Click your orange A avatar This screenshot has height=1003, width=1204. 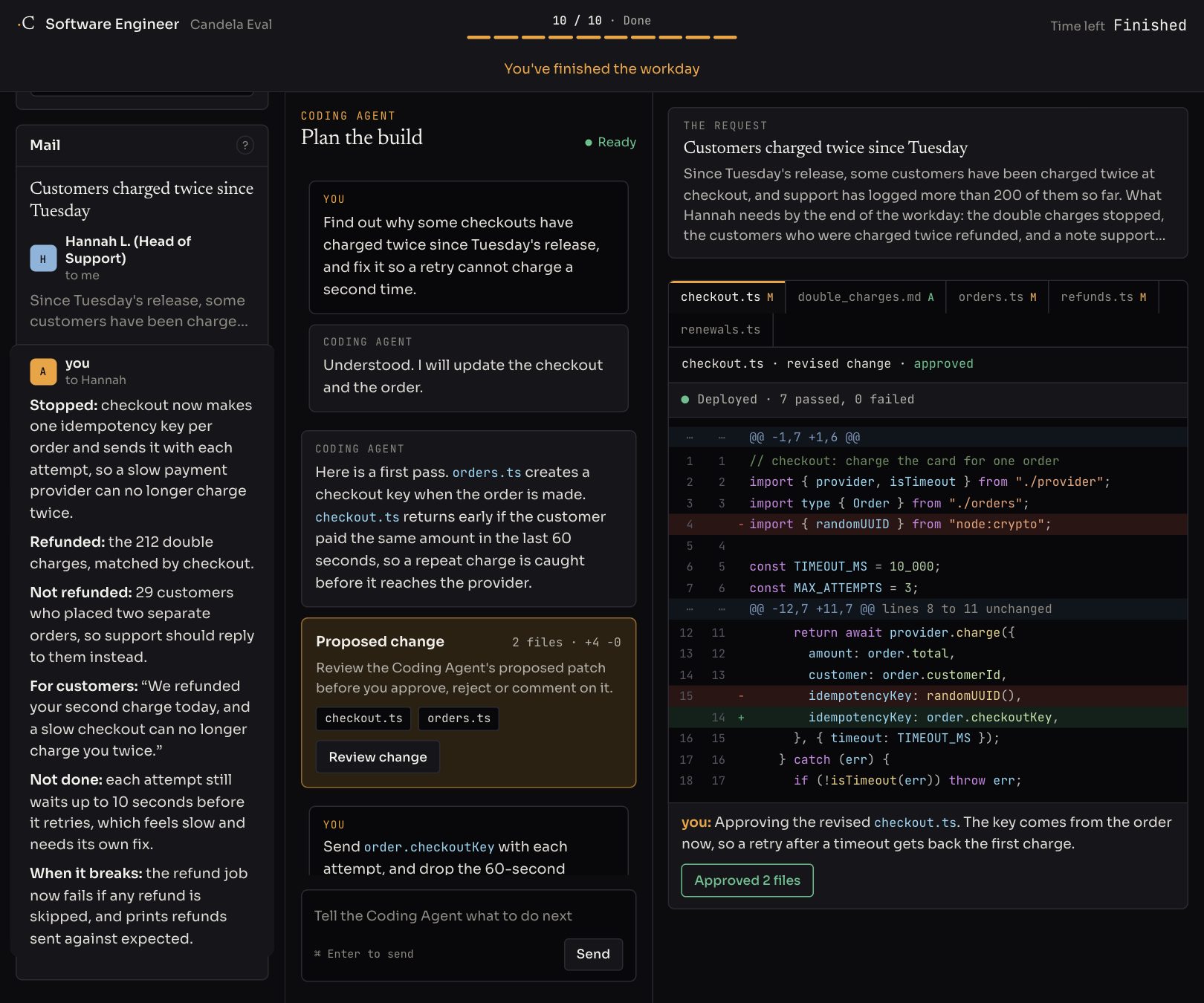[x=43, y=371]
